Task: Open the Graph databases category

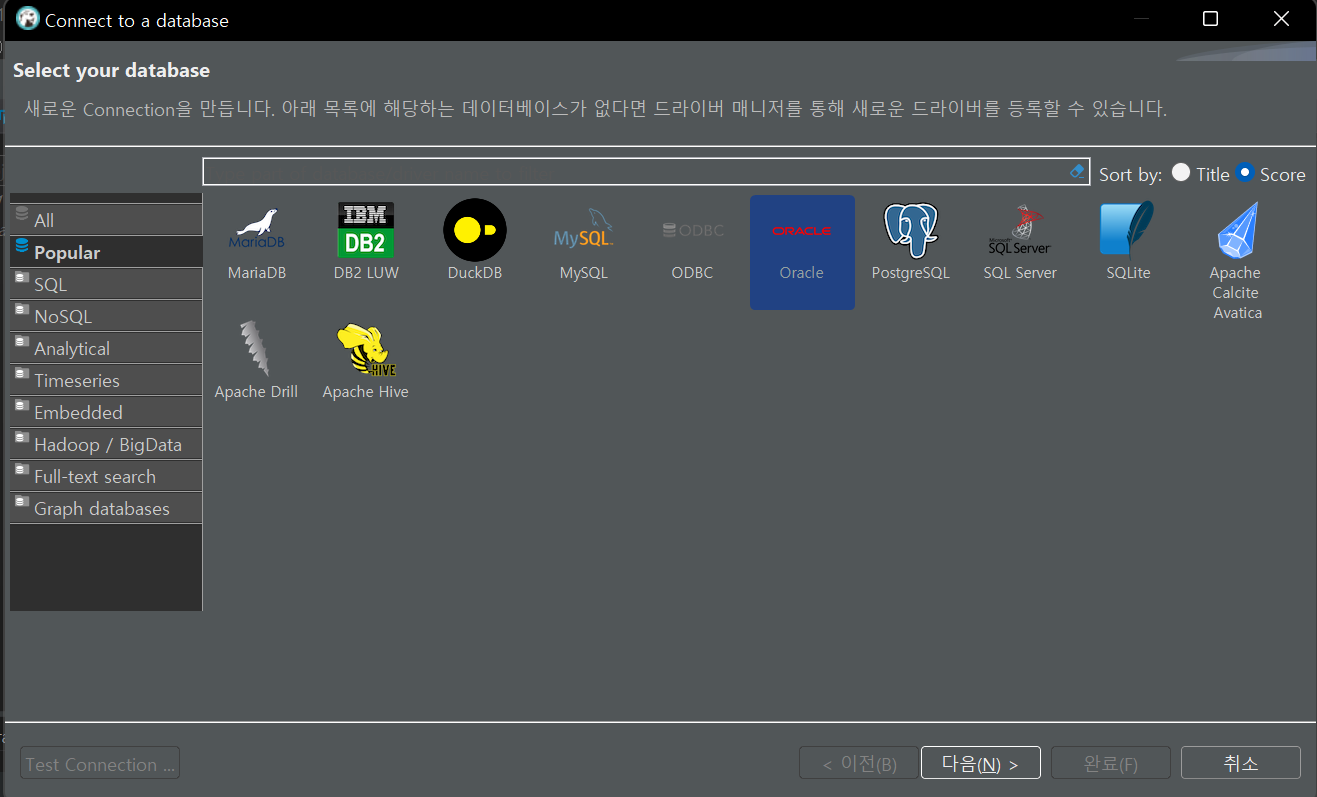Action: pyautogui.click(x=106, y=508)
